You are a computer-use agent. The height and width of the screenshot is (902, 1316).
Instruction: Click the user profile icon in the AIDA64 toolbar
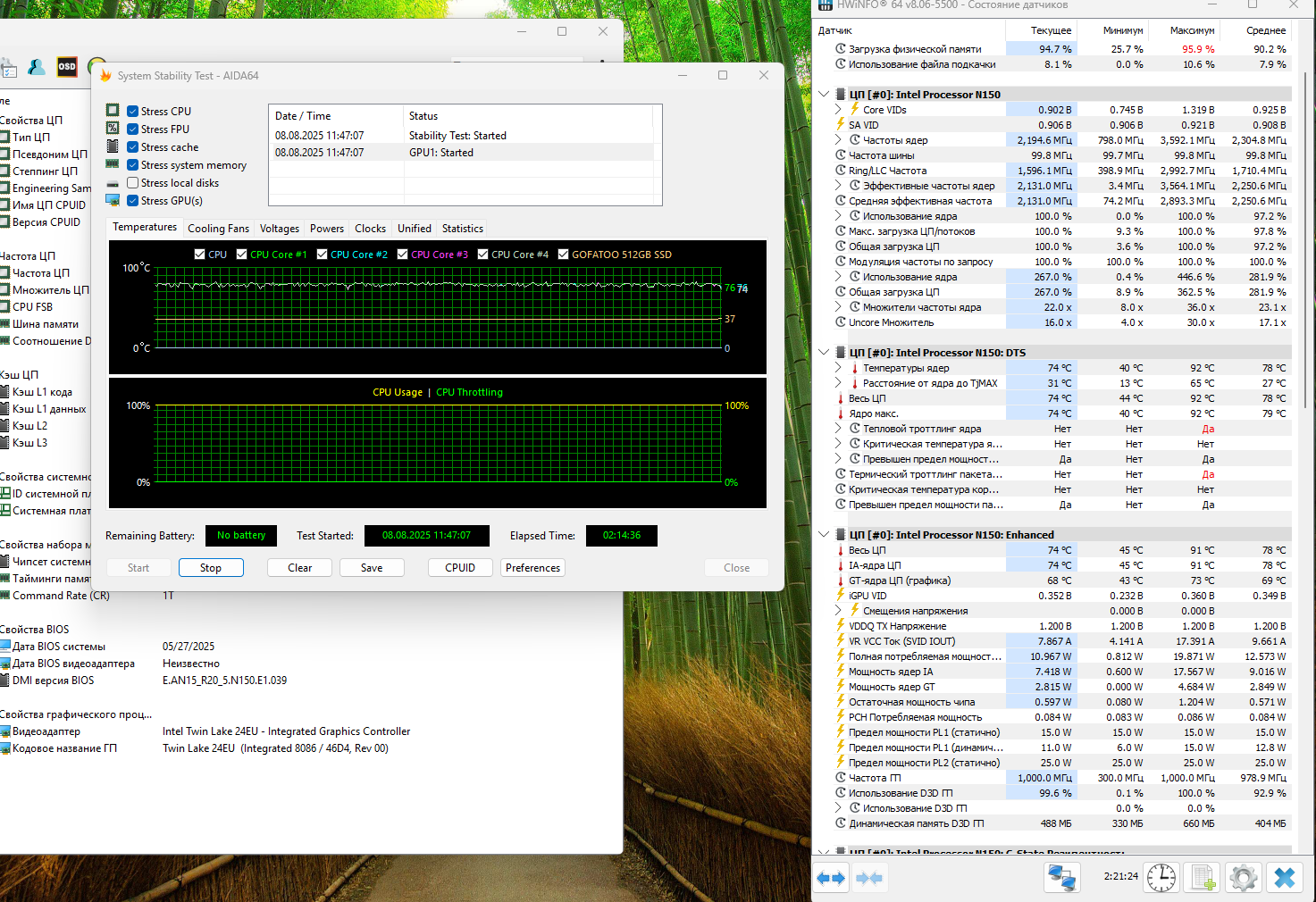point(37,67)
